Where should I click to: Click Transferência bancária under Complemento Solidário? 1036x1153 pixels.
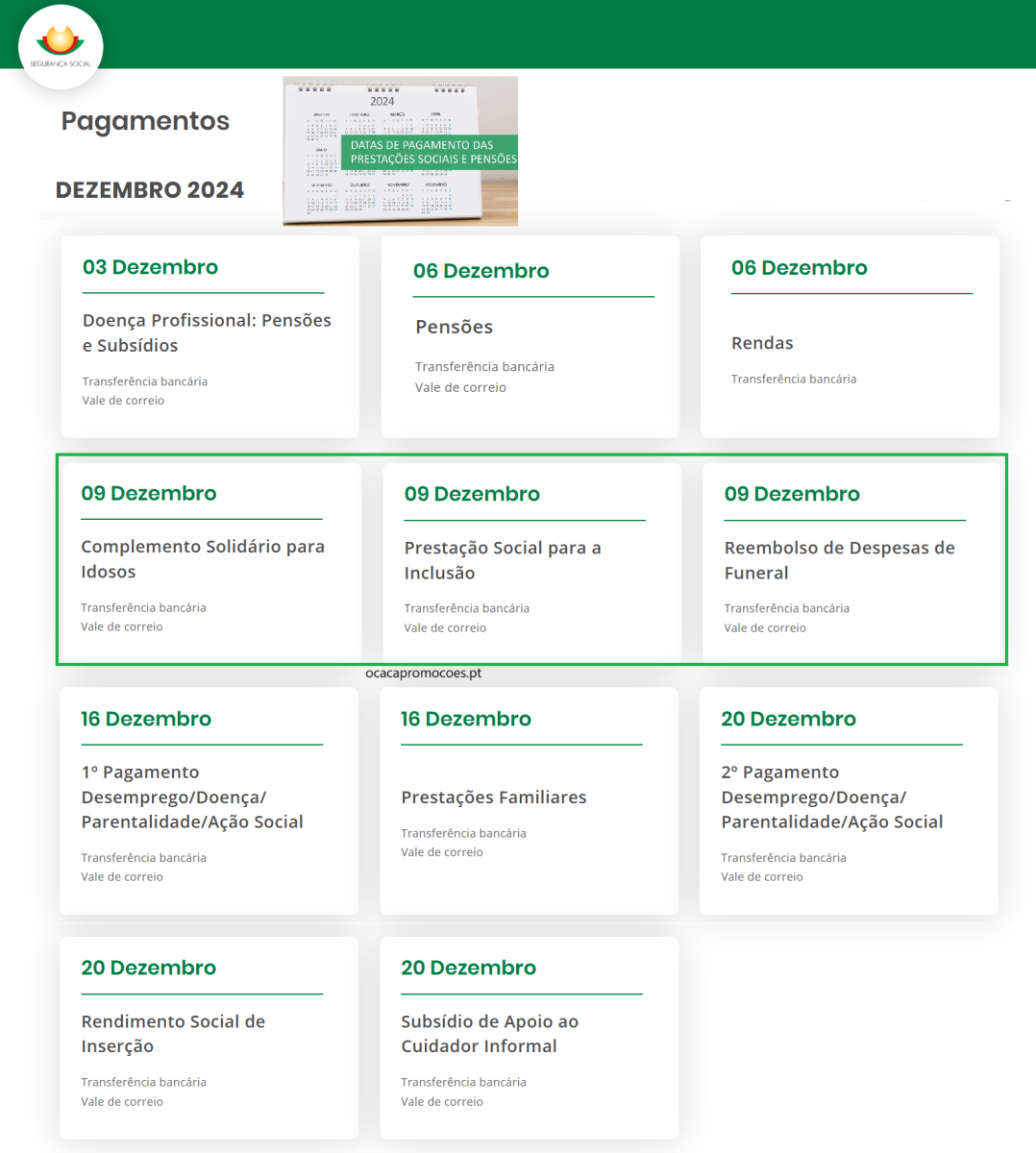pyautogui.click(x=143, y=607)
